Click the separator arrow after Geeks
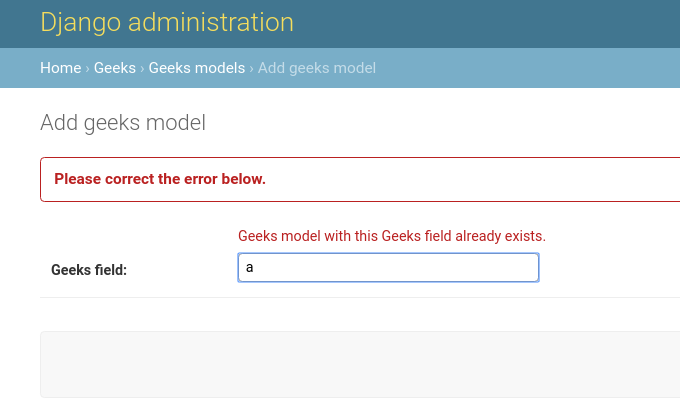 [143, 68]
